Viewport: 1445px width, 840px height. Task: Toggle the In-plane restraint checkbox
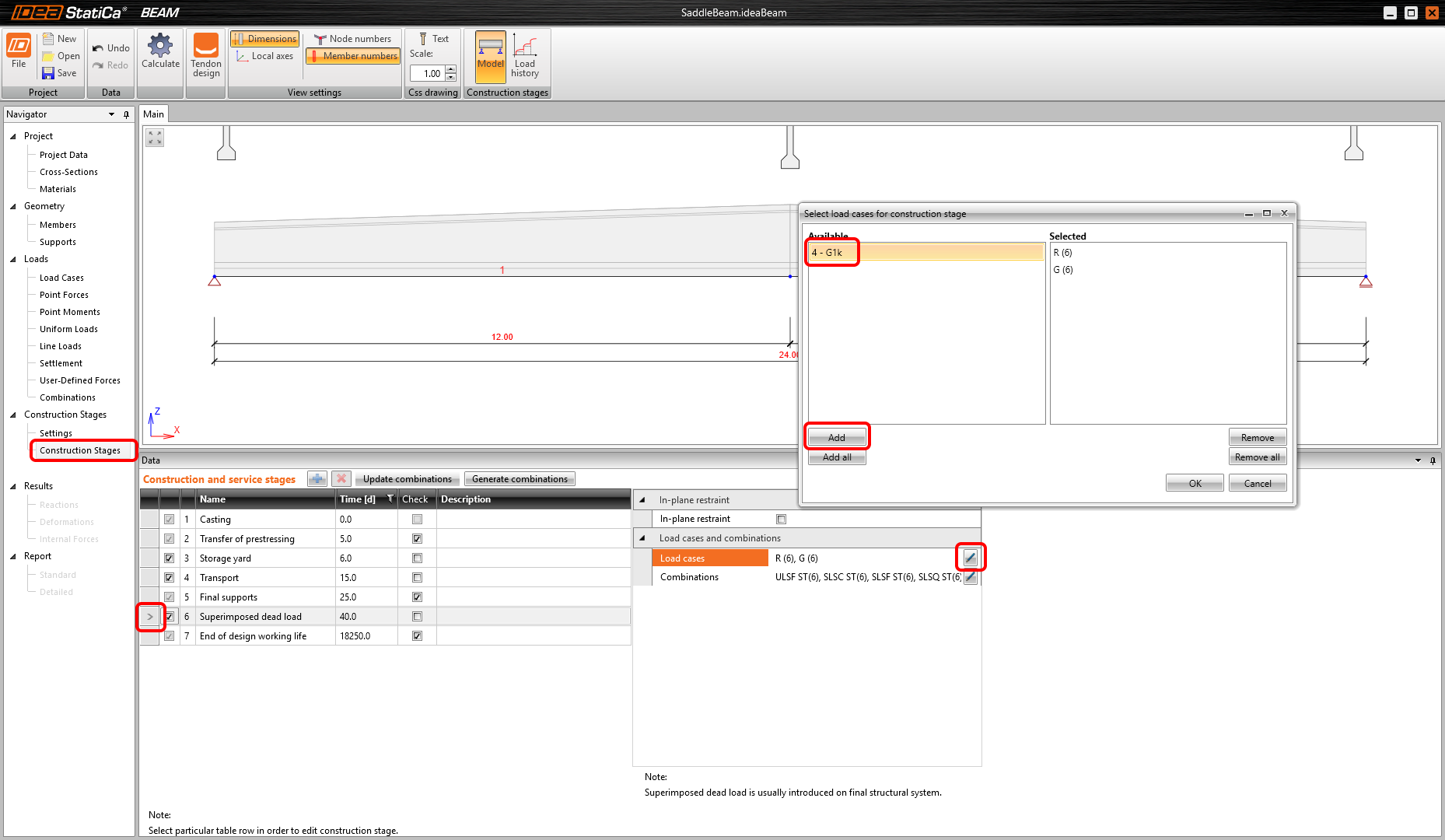click(781, 519)
